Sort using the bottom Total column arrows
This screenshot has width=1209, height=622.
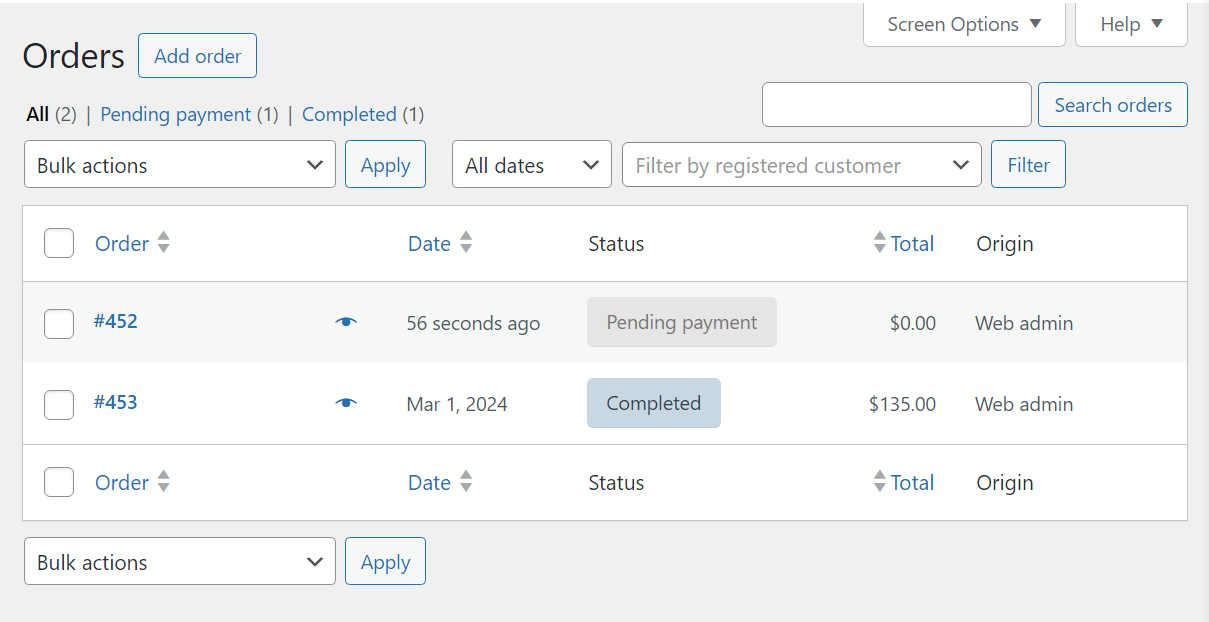pyautogui.click(x=902, y=482)
